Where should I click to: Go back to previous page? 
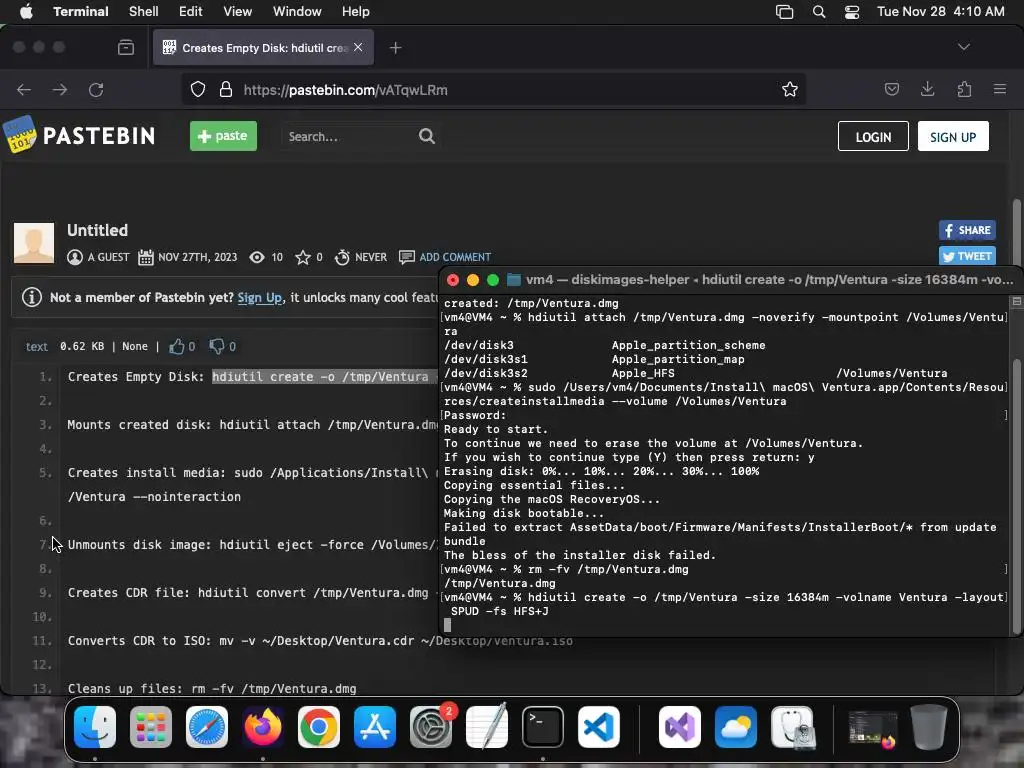coord(24,89)
